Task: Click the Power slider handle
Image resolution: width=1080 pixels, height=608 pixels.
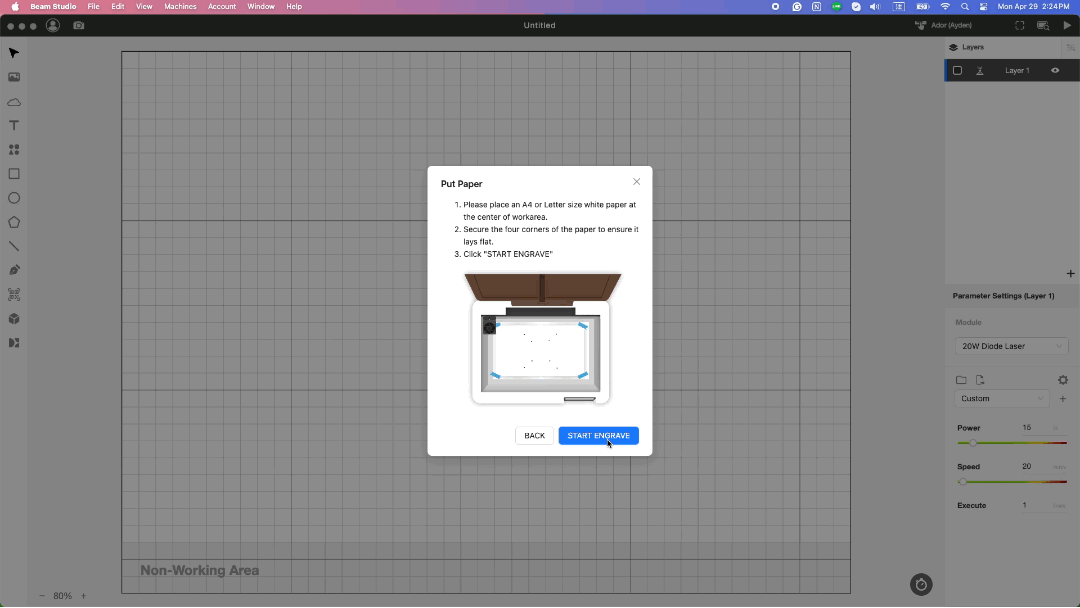Action: click(973, 443)
